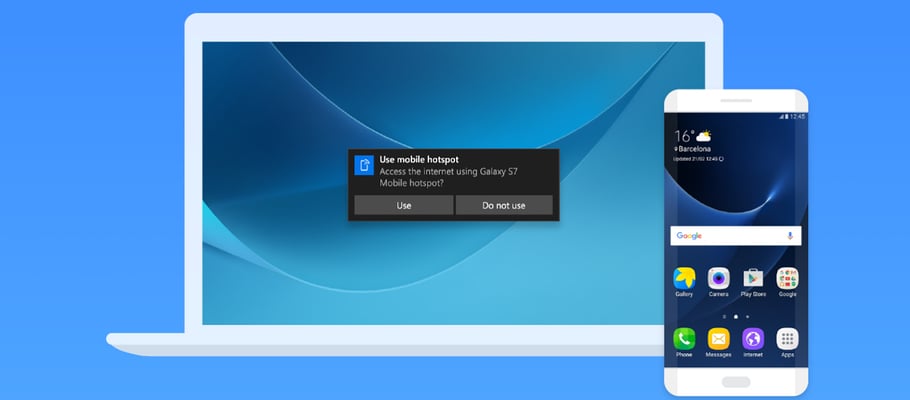Open the Play Store app
910x400 pixels.
point(753,278)
